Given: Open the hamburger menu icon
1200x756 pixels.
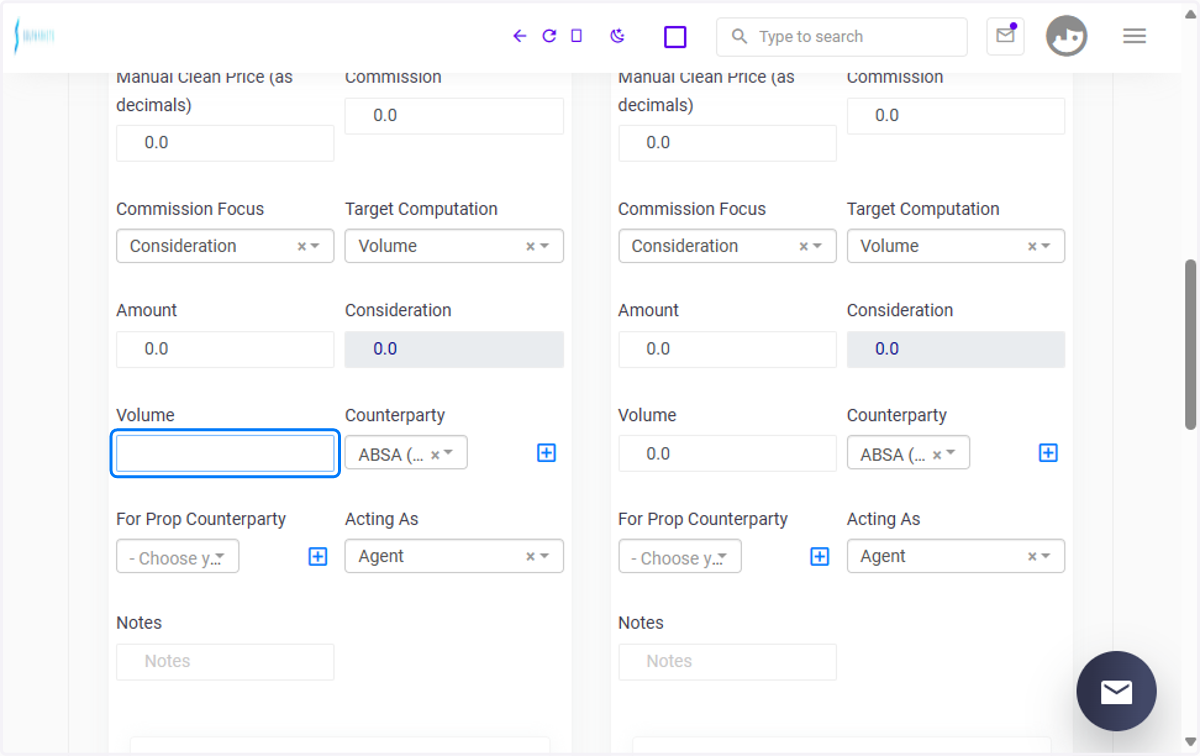Looking at the screenshot, I should point(1134,36).
